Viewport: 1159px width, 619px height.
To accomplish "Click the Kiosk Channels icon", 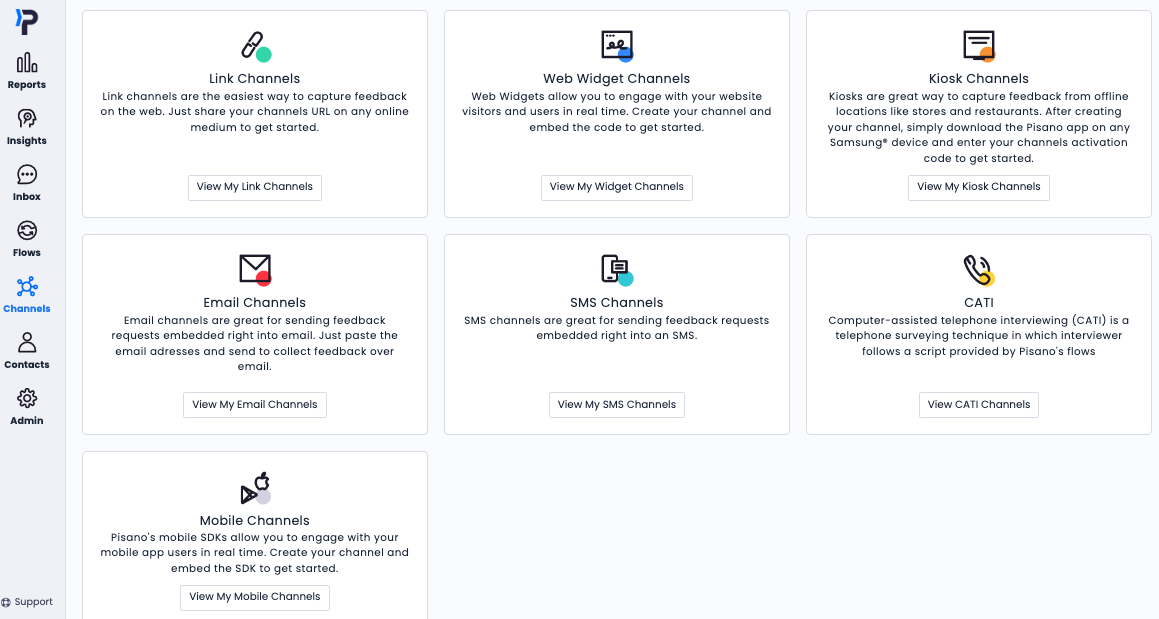I will click(x=978, y=46).
